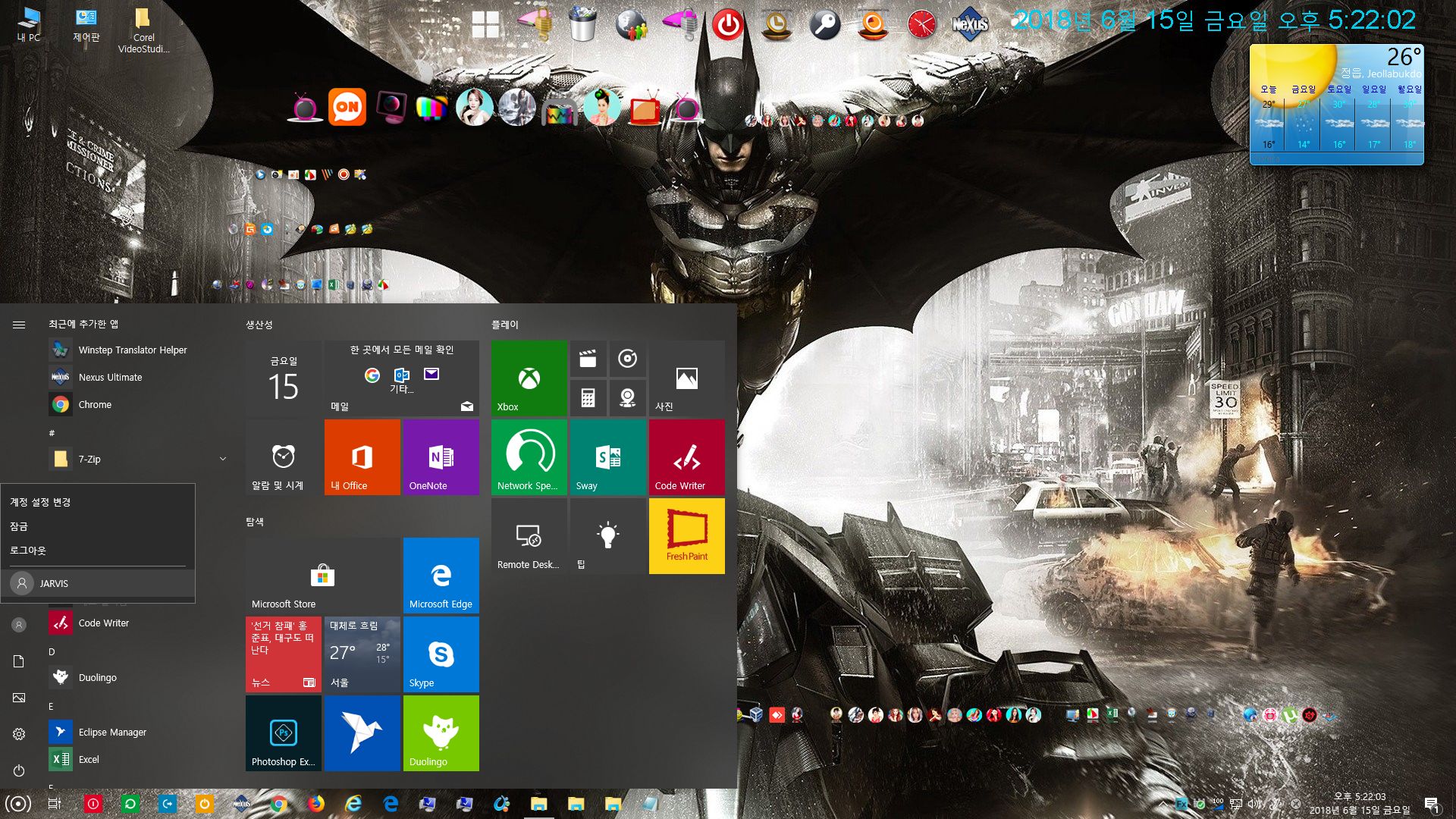
Task: Click the red power dock icon
Action: click(x=727, y=25)
